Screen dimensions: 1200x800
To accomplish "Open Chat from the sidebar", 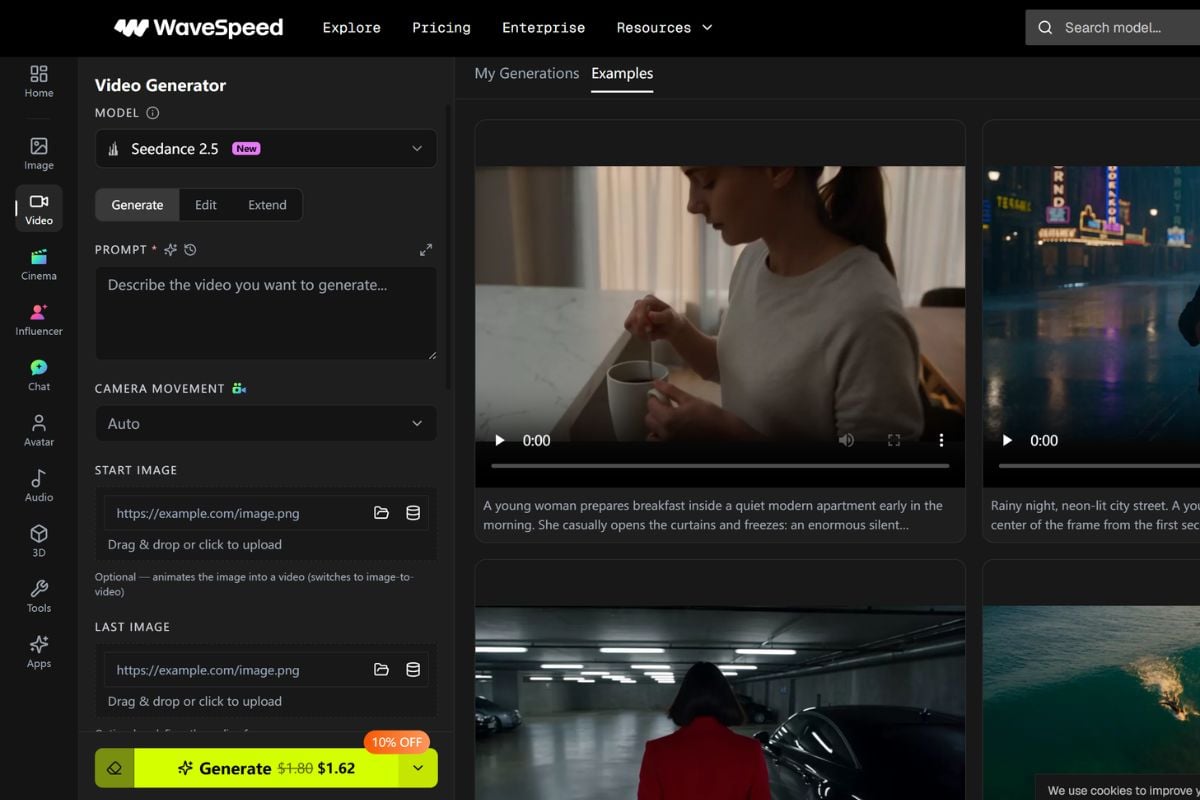I will [x=39, y=375].
